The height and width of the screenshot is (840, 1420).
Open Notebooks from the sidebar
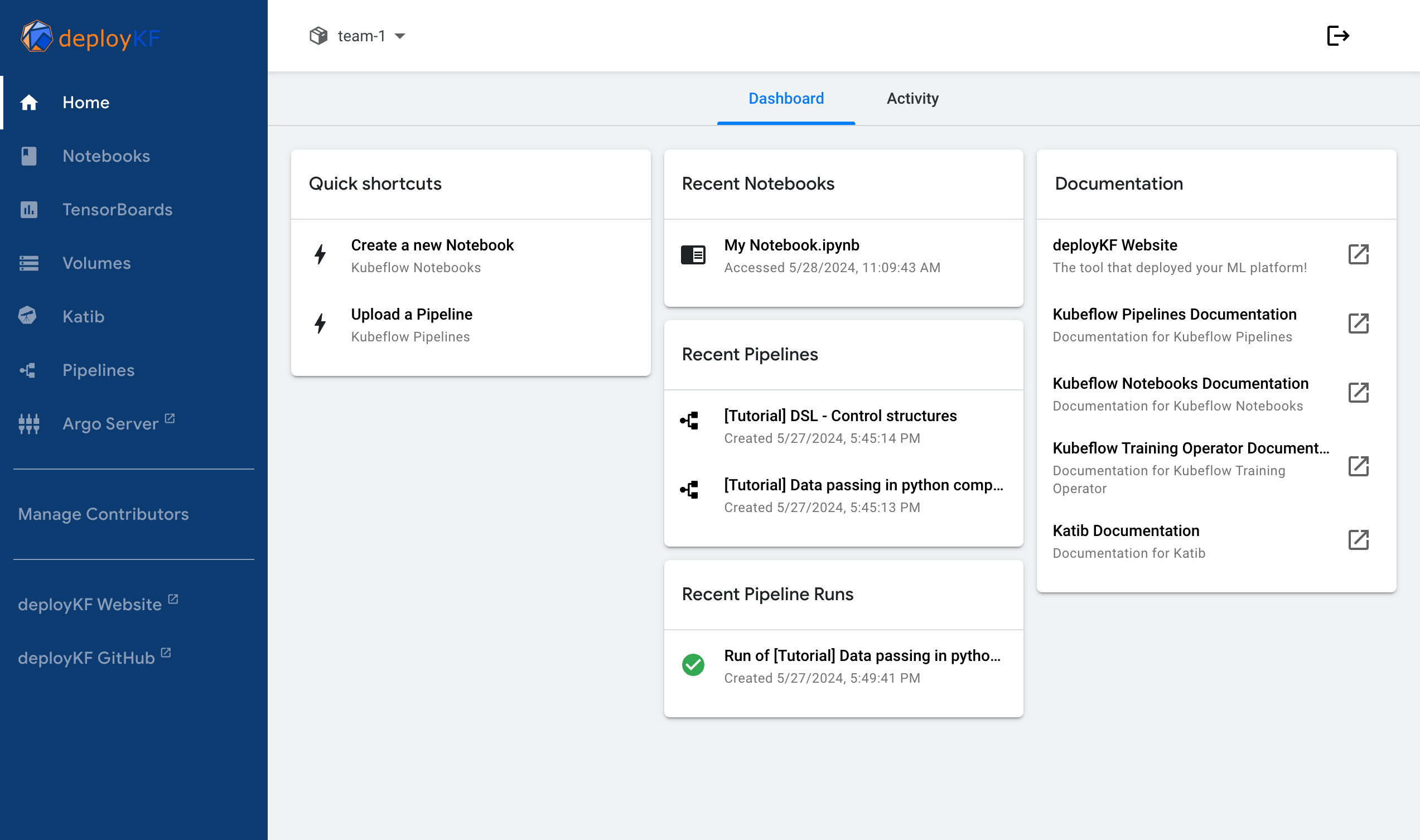(x=133, y=156)
